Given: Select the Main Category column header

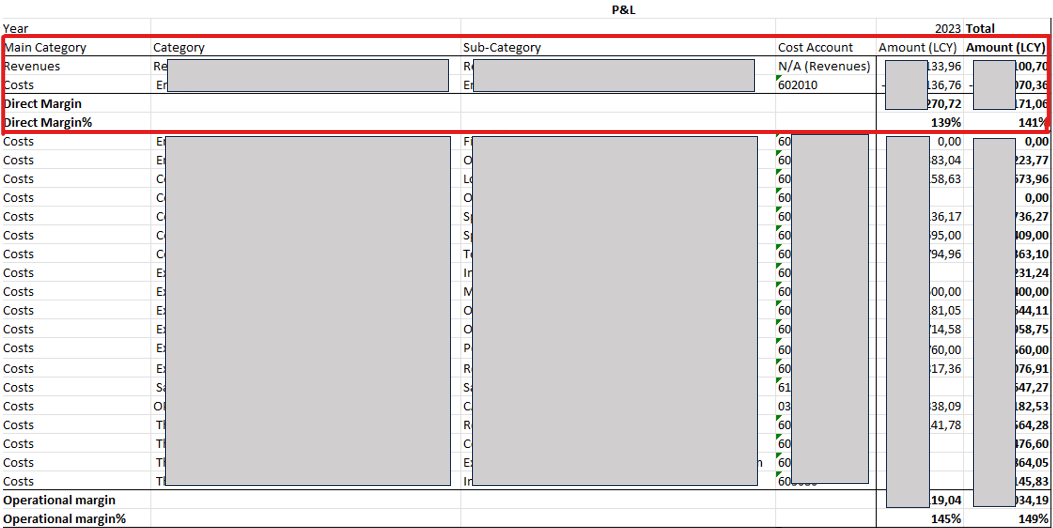Looking at the screenshot, I should tap(45, 48).
